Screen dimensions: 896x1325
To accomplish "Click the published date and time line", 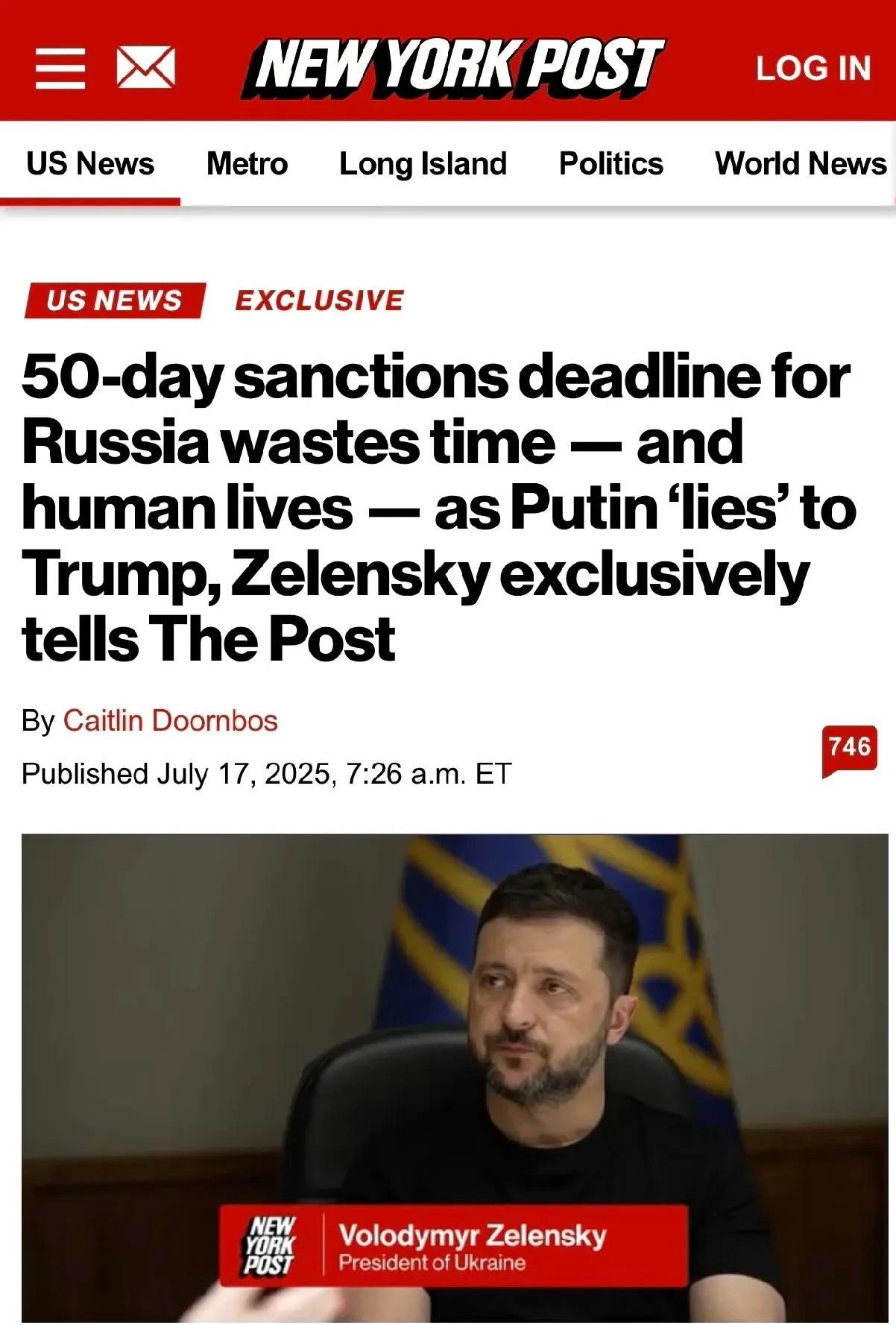I will [266, 773].
